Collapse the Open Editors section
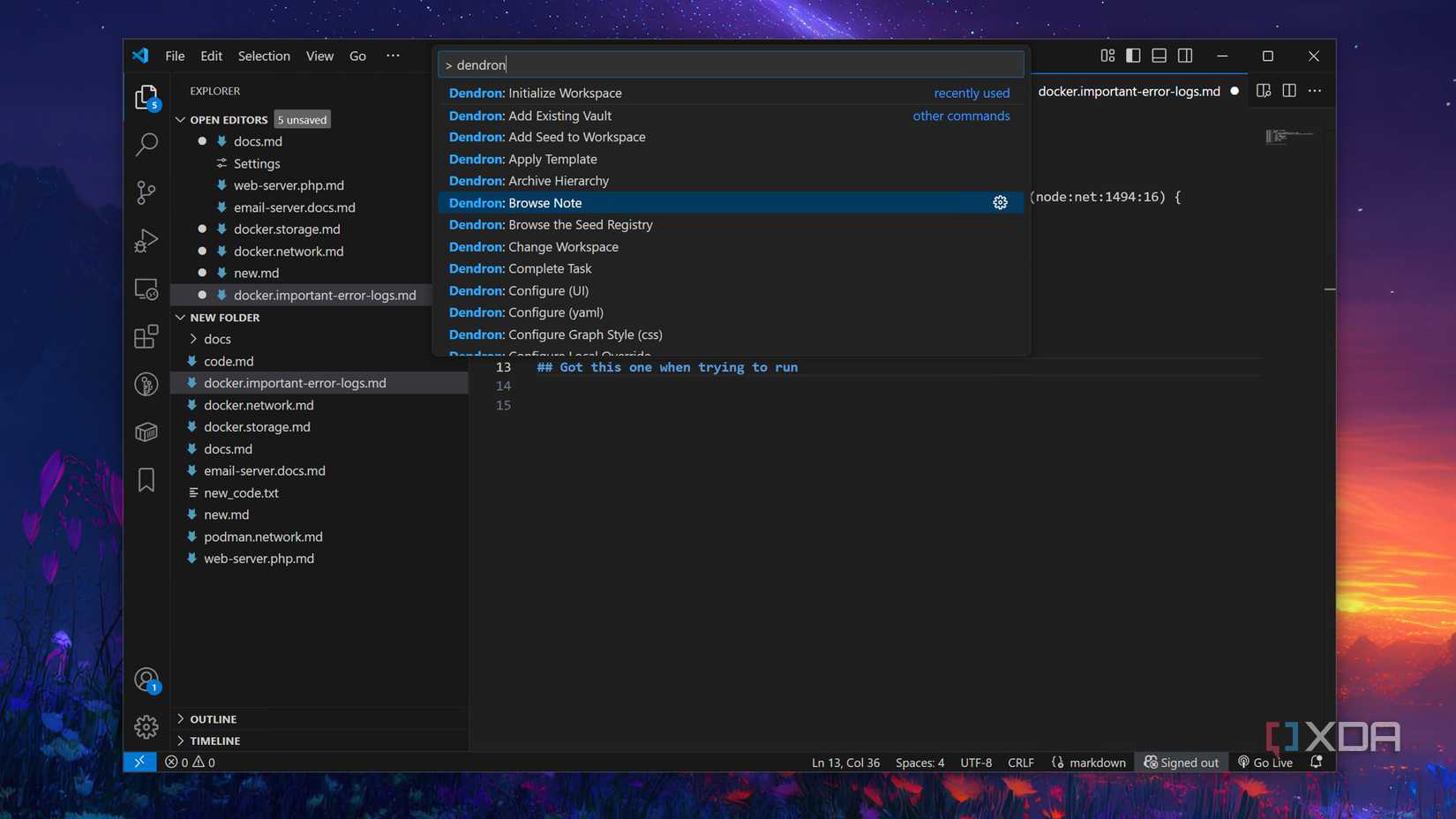 tap(180, 119)
